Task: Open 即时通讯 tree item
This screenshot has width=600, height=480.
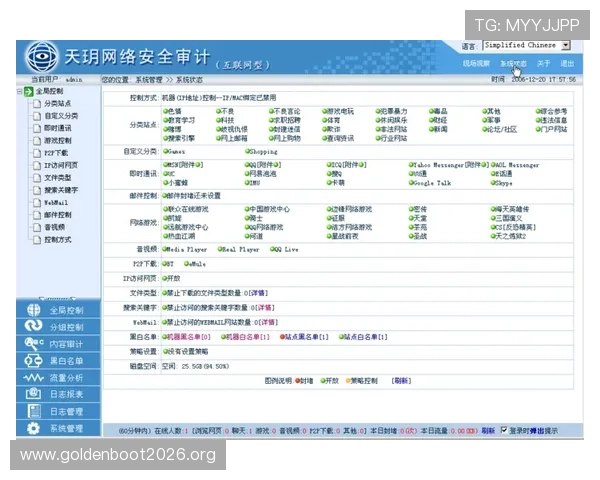Action: pyautogui.click(x=57, y=128)
